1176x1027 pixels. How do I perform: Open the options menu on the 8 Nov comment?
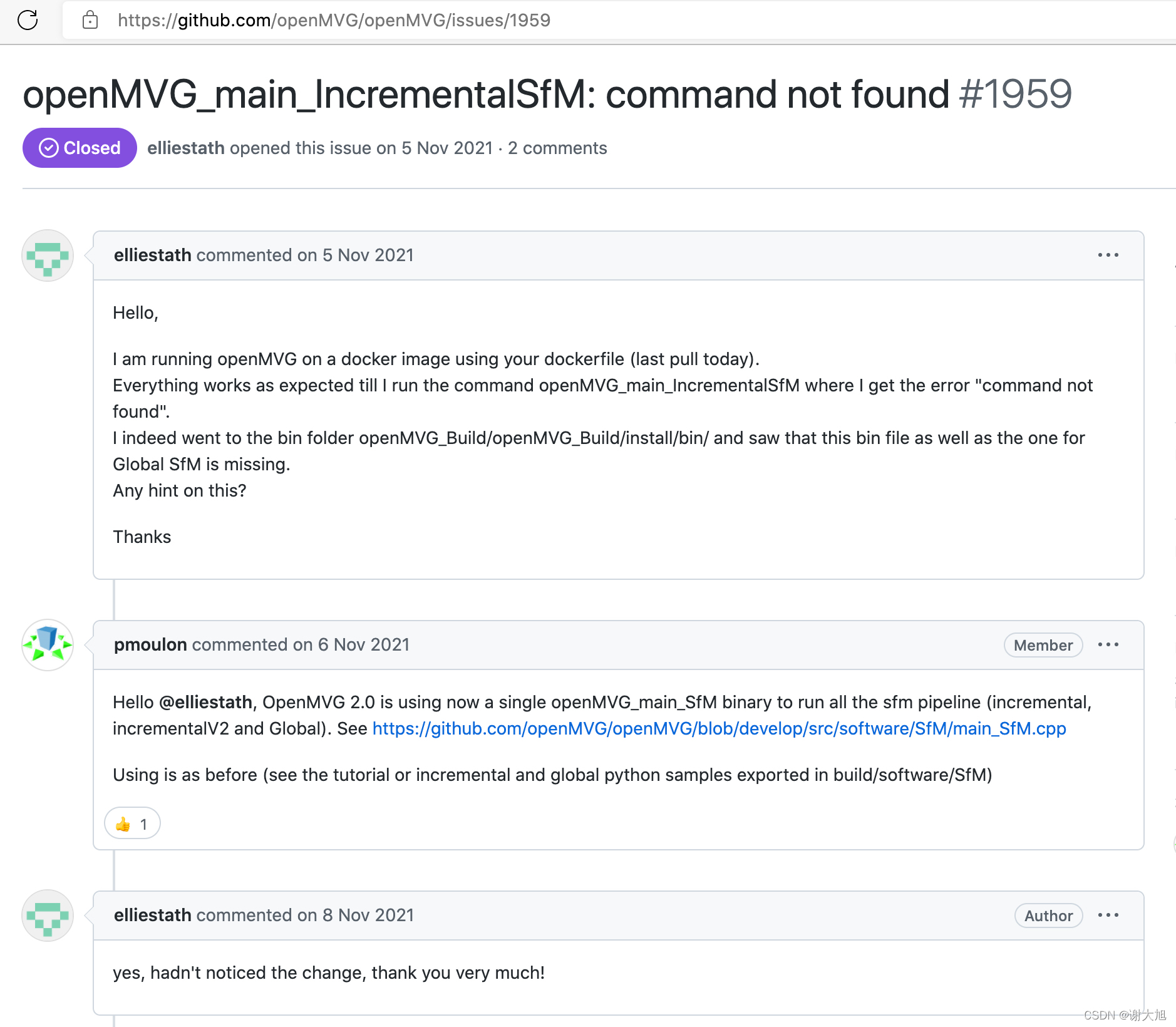1108,915
